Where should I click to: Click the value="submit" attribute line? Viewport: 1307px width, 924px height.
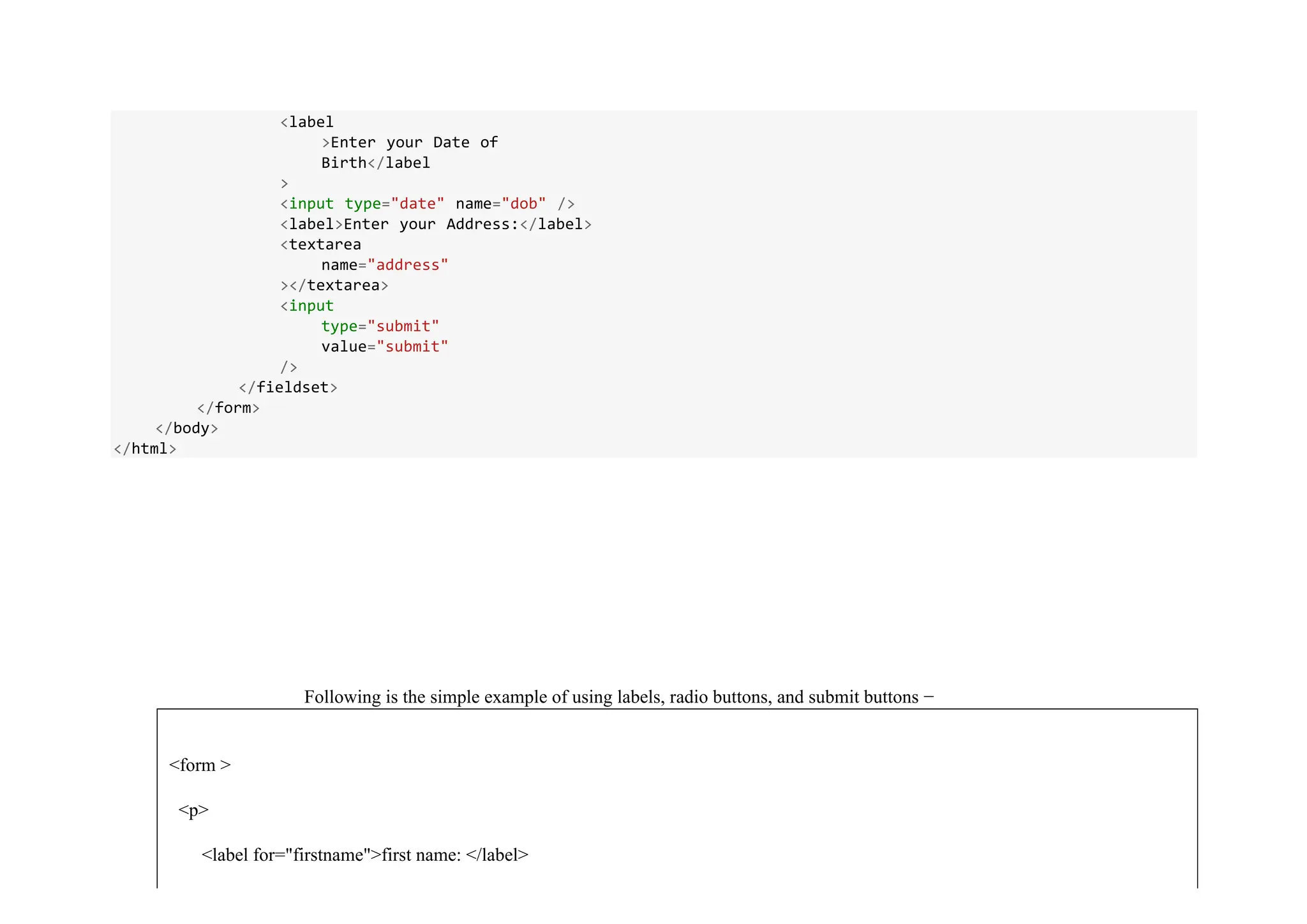pos(385,346)
